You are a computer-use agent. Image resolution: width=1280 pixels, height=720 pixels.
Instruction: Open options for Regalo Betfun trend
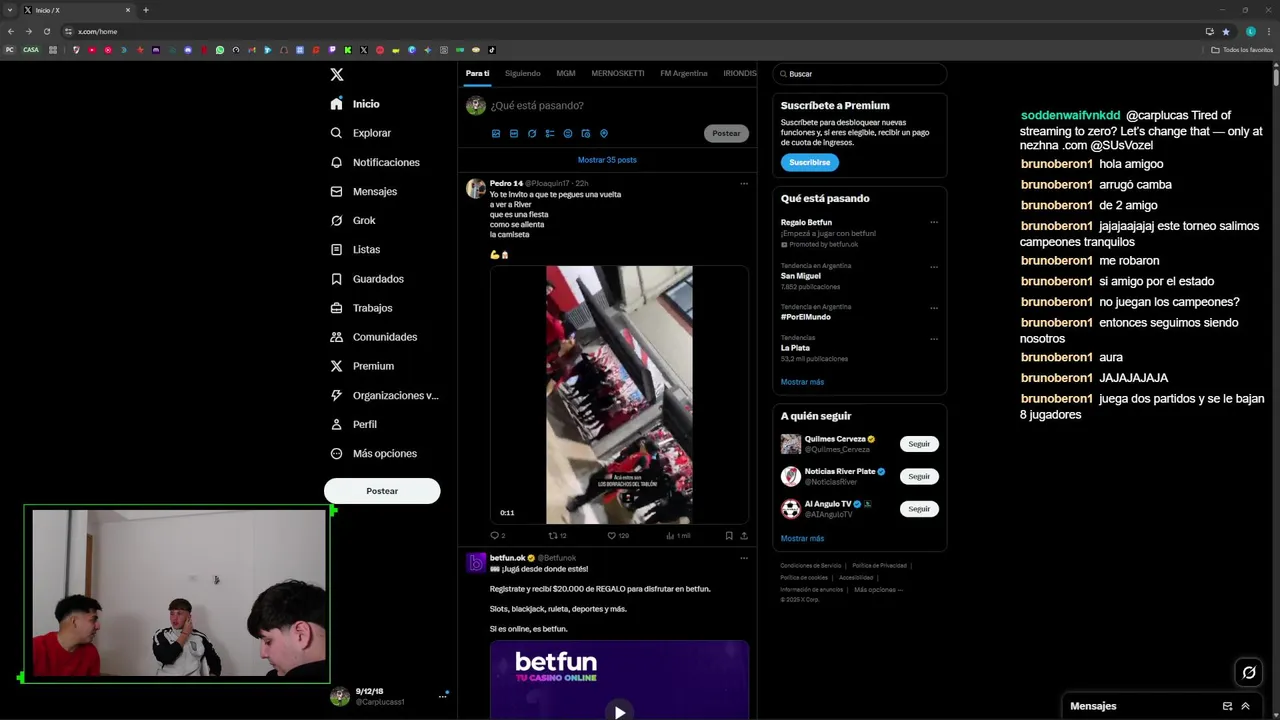coord(934,222)
